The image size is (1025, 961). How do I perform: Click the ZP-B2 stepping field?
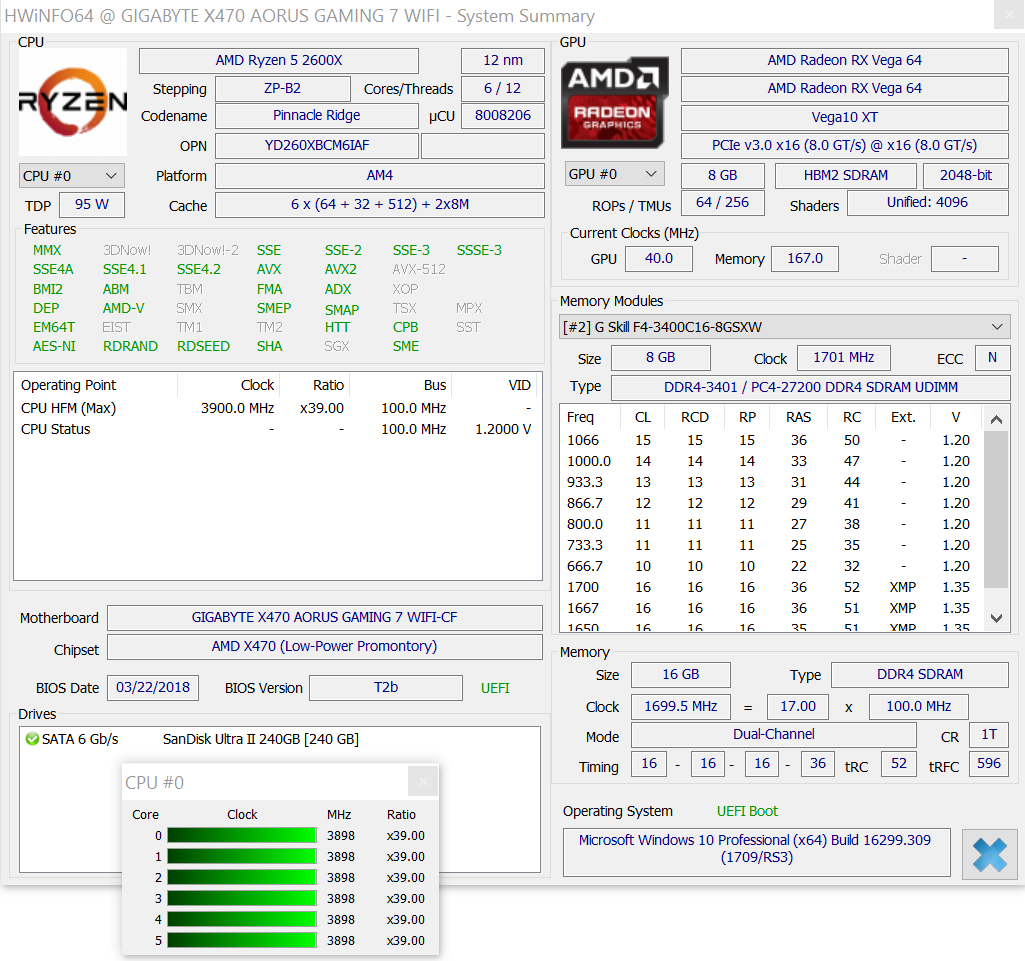tap(282, 89)
